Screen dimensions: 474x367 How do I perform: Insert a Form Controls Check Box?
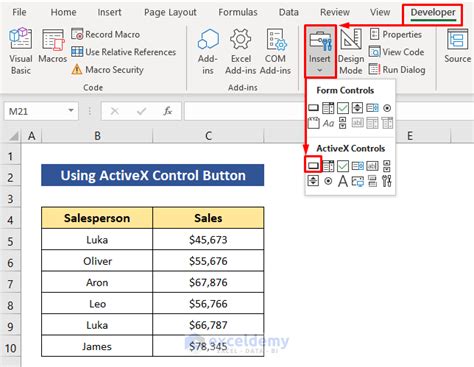[x=343, y=108]
